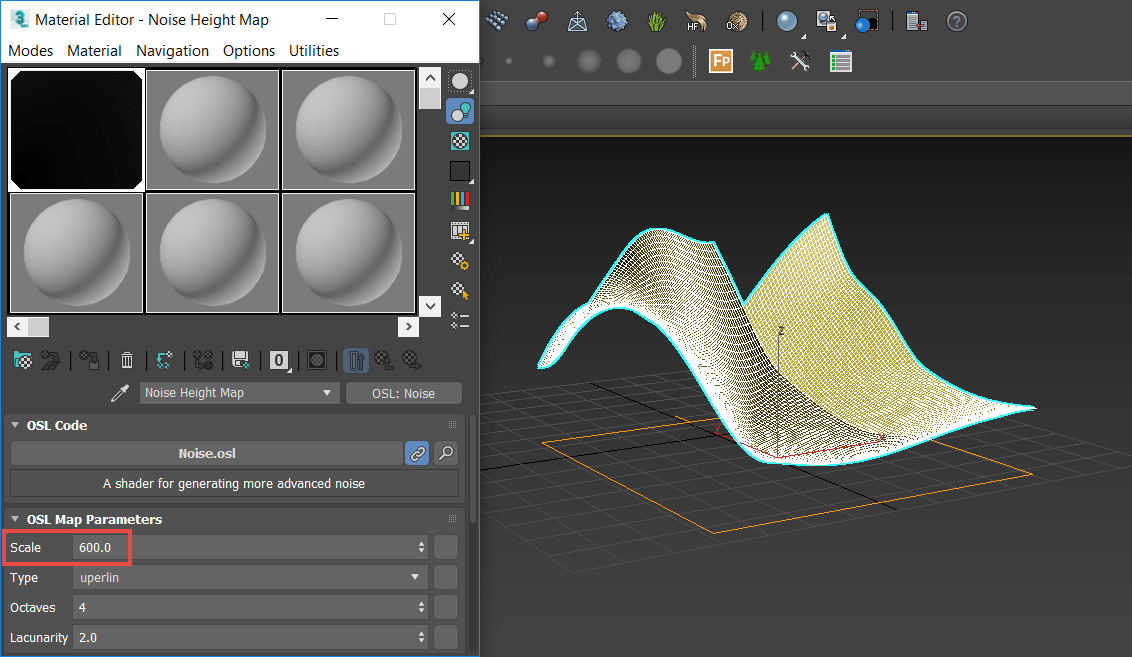Open the wrench and hammer tools icon
The width and height of the screenshot is (1132, 657).
pyautogui.click(x=800, y=61)
